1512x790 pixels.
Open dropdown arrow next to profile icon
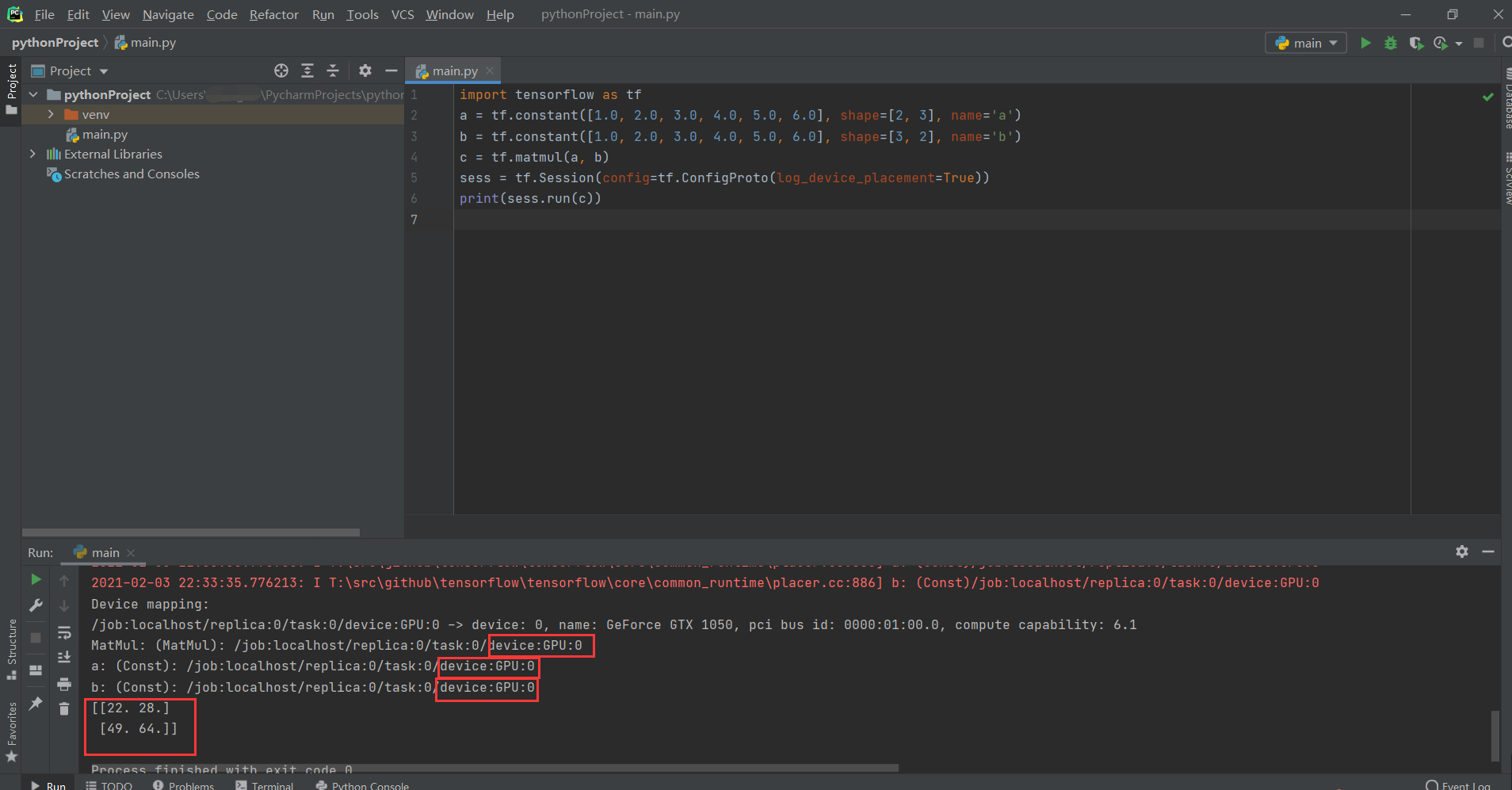(1459, 44)
